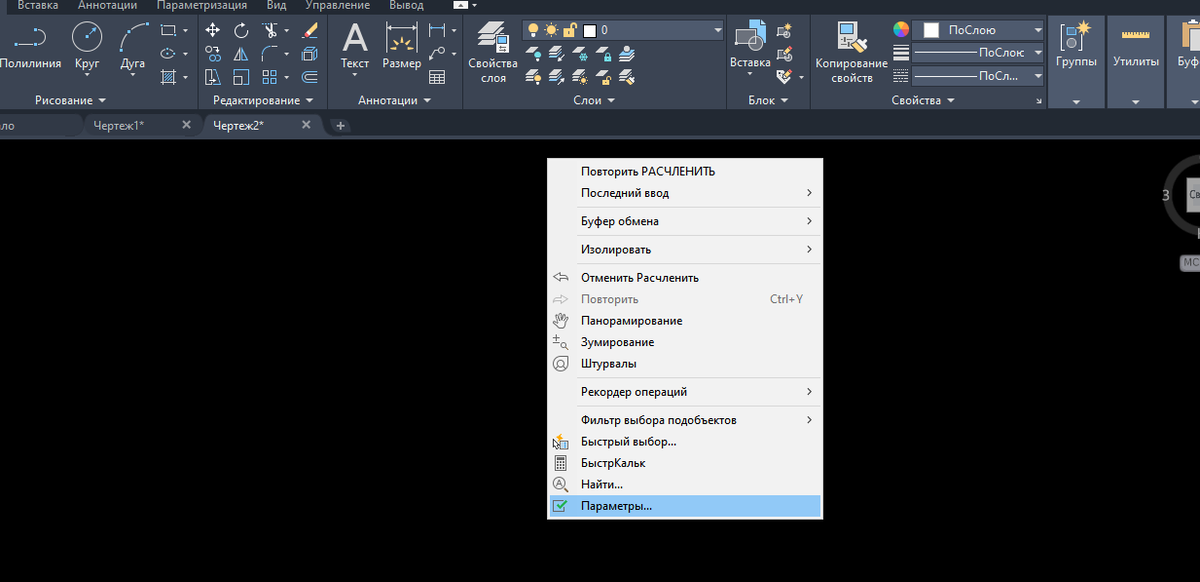This screenshot has width=1200, height=582.
Task: Click the linear dimension icon
Action: pyautogui.click(x=436, y=31)
